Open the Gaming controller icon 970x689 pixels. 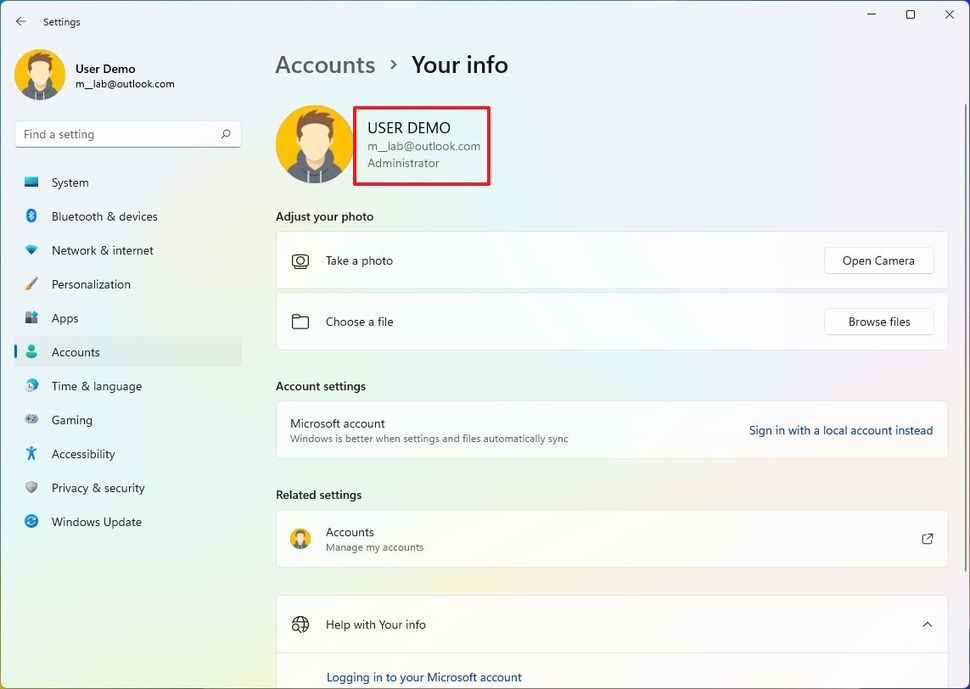point(32,420)
